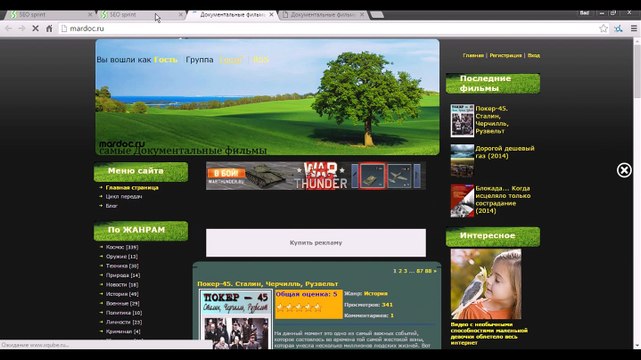
Task: Click the mardoc.ru address bar
Action: click(327, 29)
